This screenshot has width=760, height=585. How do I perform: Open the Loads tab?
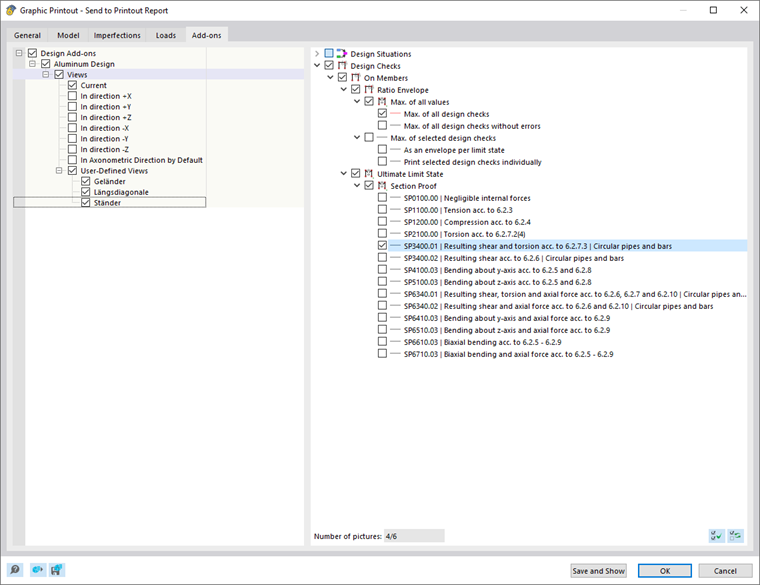tap(166, 35)
